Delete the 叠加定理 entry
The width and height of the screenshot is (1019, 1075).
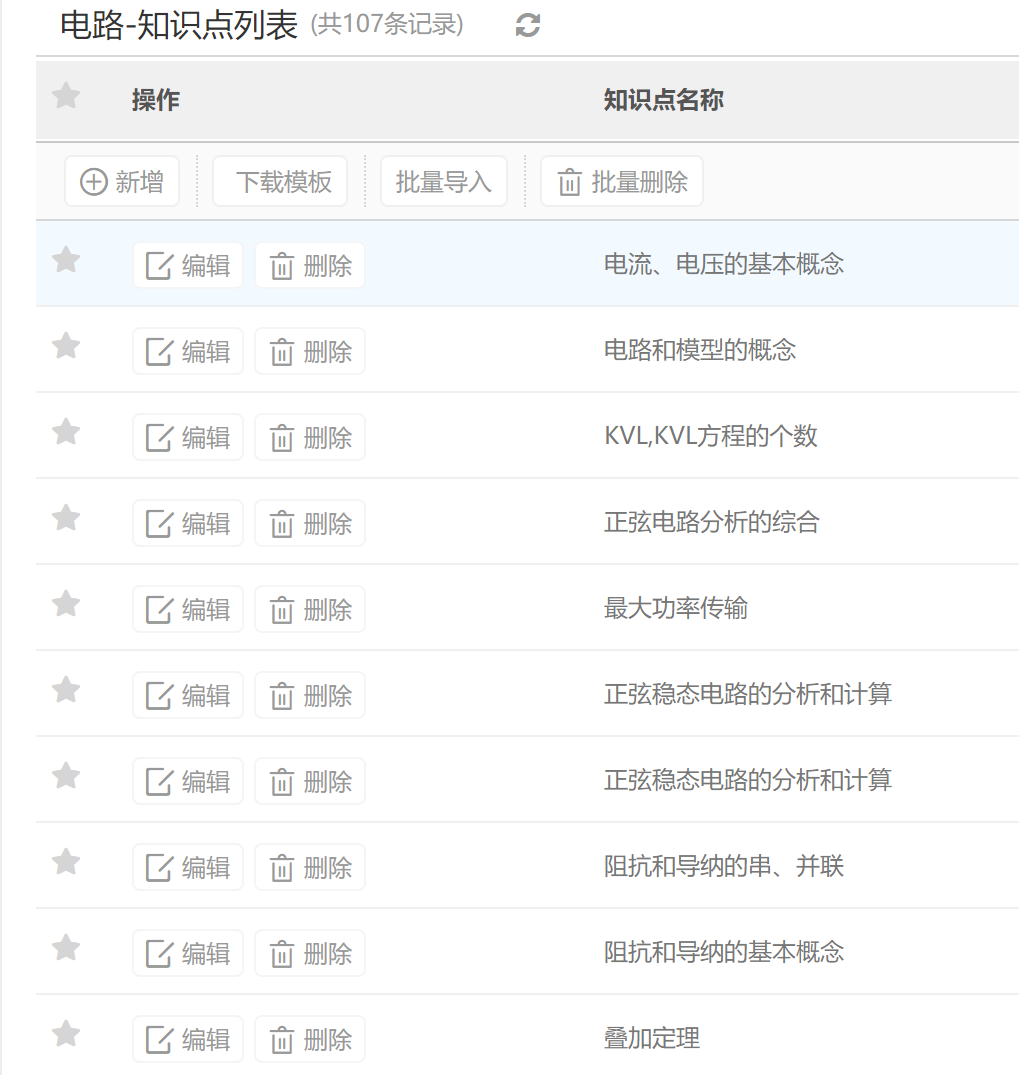[310, 1040]
